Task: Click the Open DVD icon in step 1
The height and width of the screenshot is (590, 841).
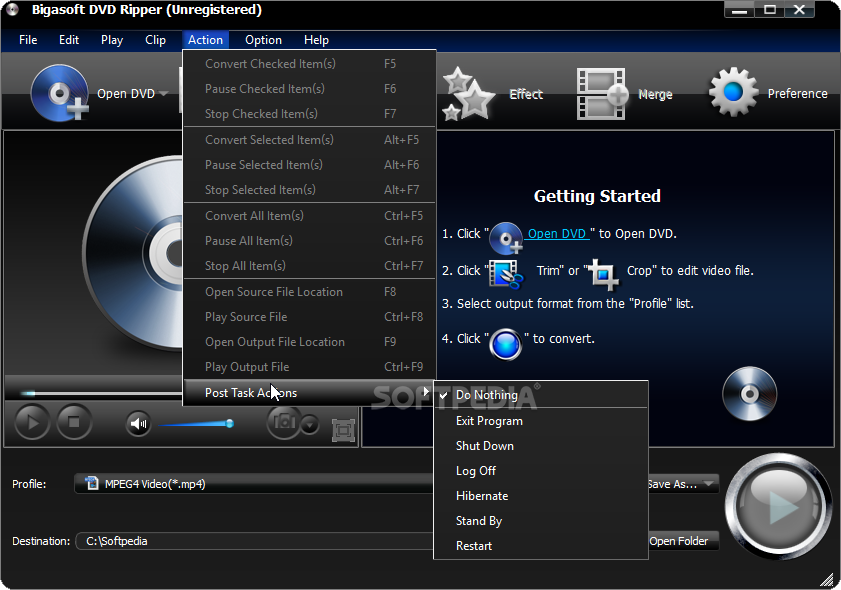Action: [506, 238]
